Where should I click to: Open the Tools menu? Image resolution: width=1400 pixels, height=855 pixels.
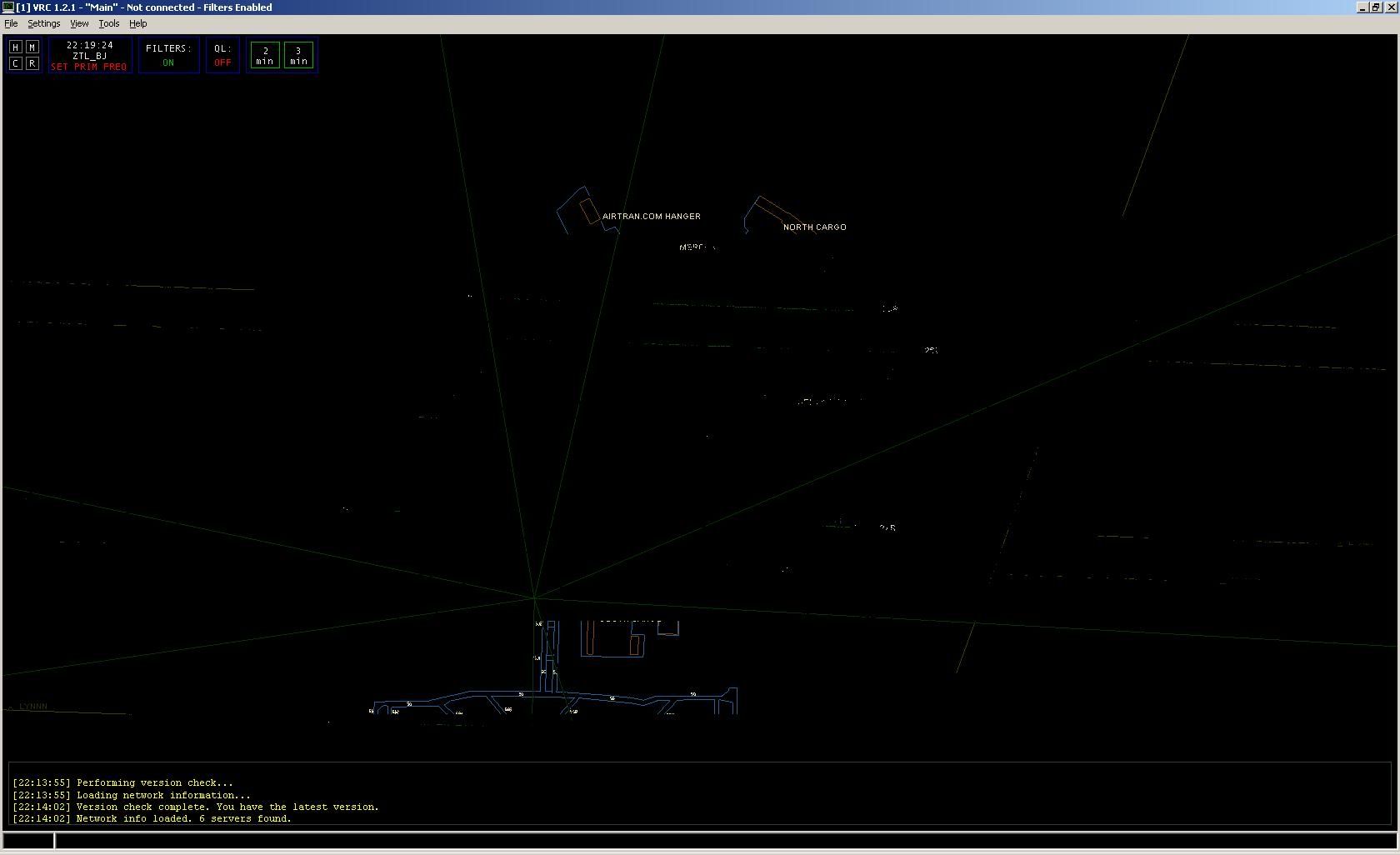pos(109,23)
